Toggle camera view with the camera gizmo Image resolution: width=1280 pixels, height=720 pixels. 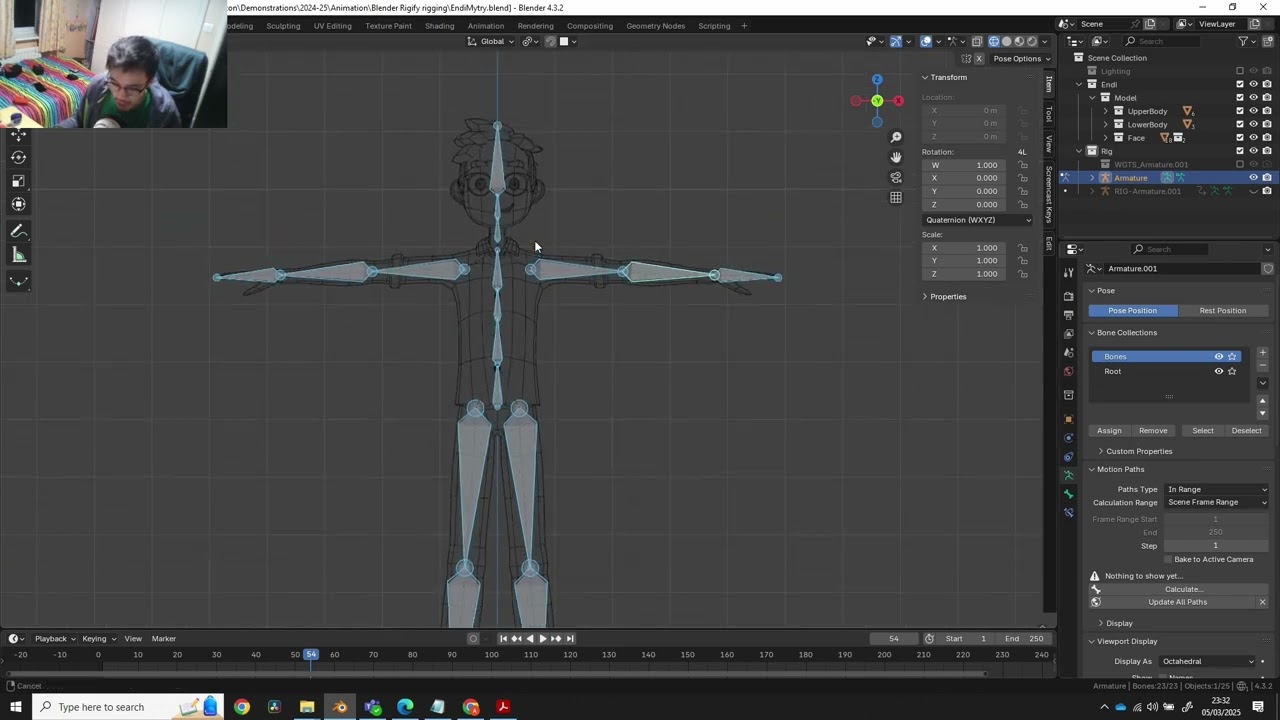click(x=896, y=177)
